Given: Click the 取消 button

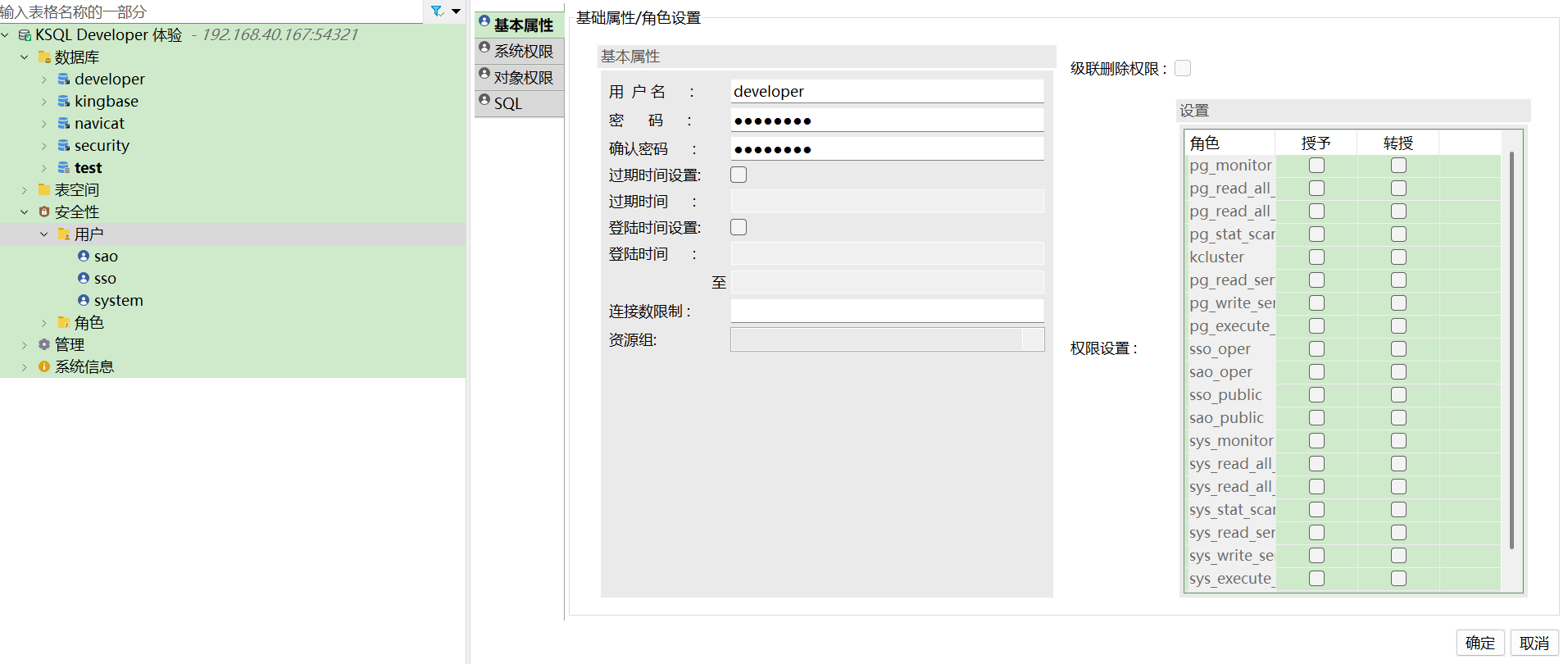Looking at the screenshot, I should [x=1534, y=644].
